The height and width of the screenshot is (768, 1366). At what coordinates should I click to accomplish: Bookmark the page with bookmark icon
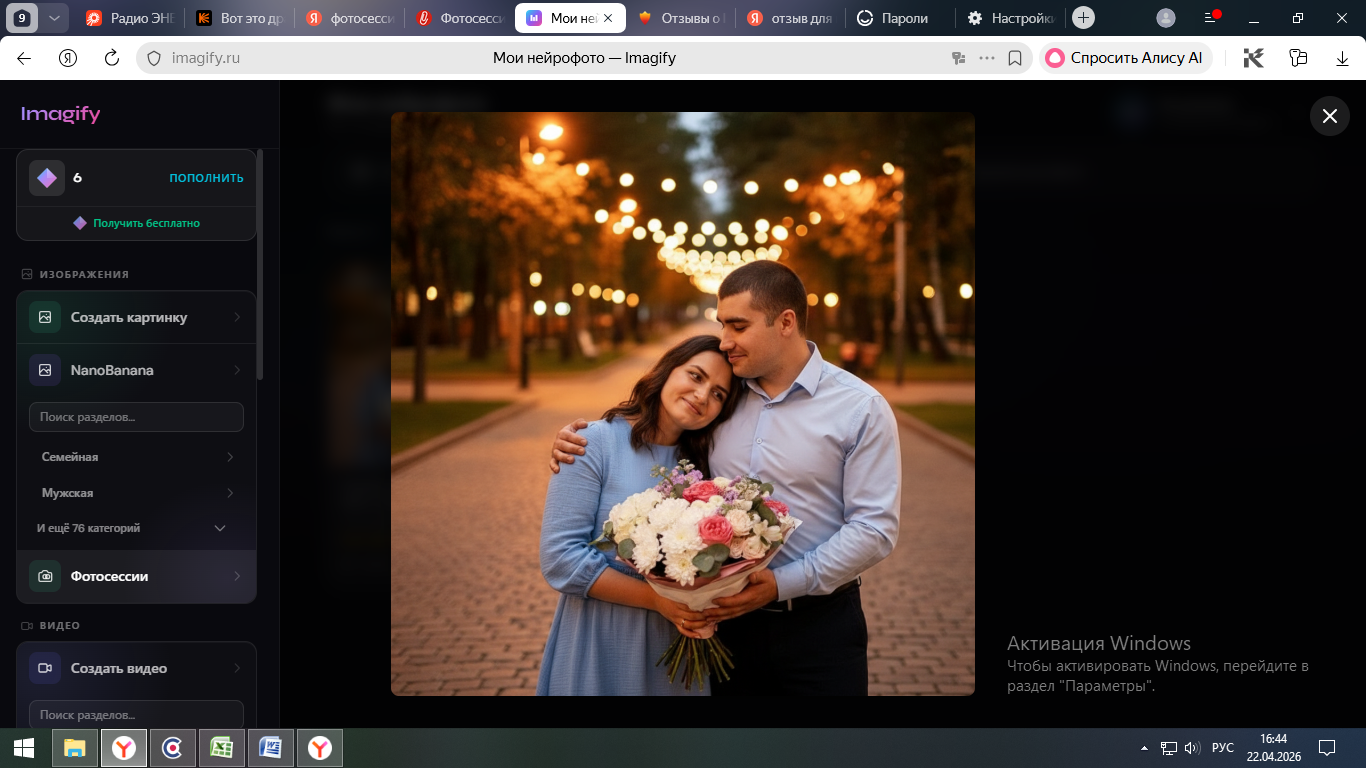coord(1015,58)
